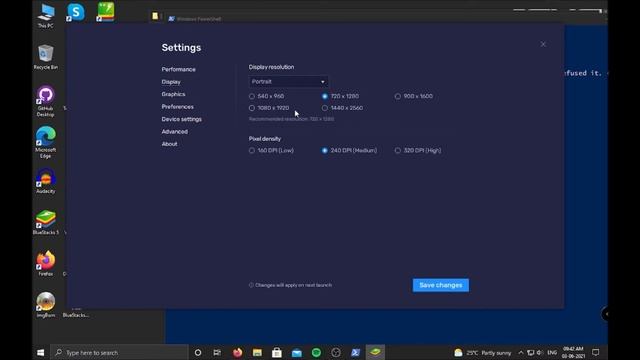640x360 pixels.
Task: Open the Preferences settings section
Action: coord(178,107)
